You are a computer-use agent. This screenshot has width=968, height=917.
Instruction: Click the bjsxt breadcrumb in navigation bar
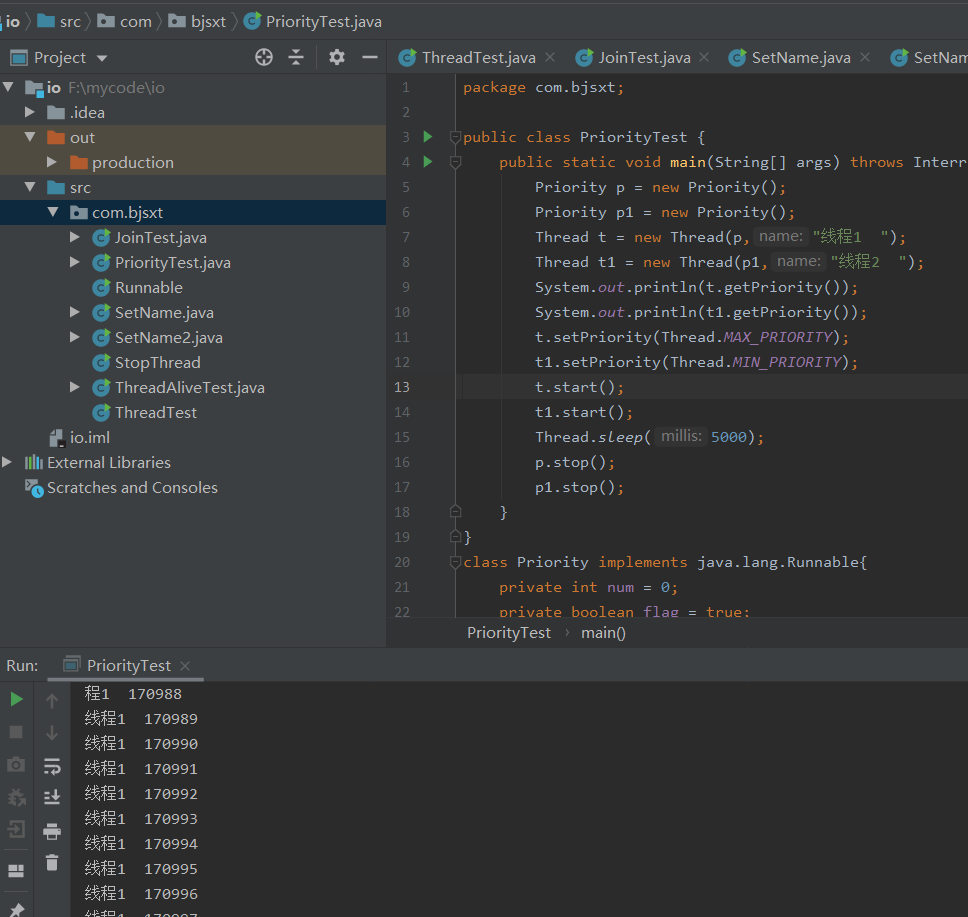198,22
